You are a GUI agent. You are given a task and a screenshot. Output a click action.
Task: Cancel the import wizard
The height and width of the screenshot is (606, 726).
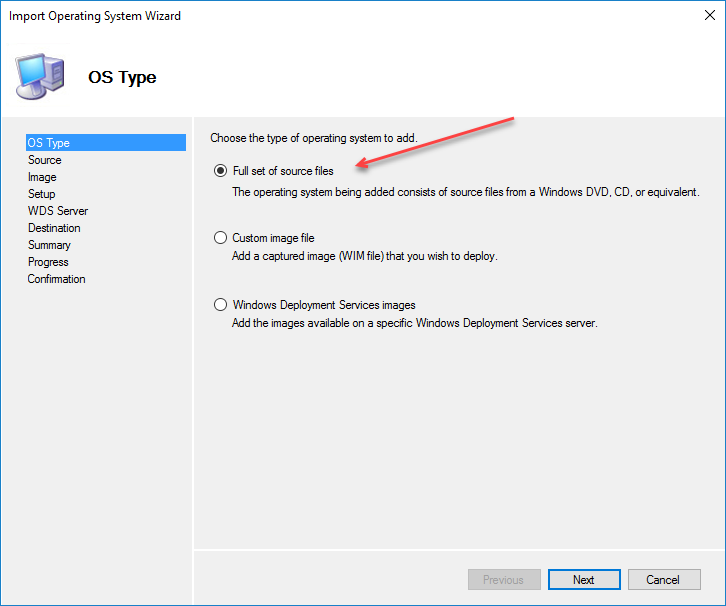(x=663, y=580)
